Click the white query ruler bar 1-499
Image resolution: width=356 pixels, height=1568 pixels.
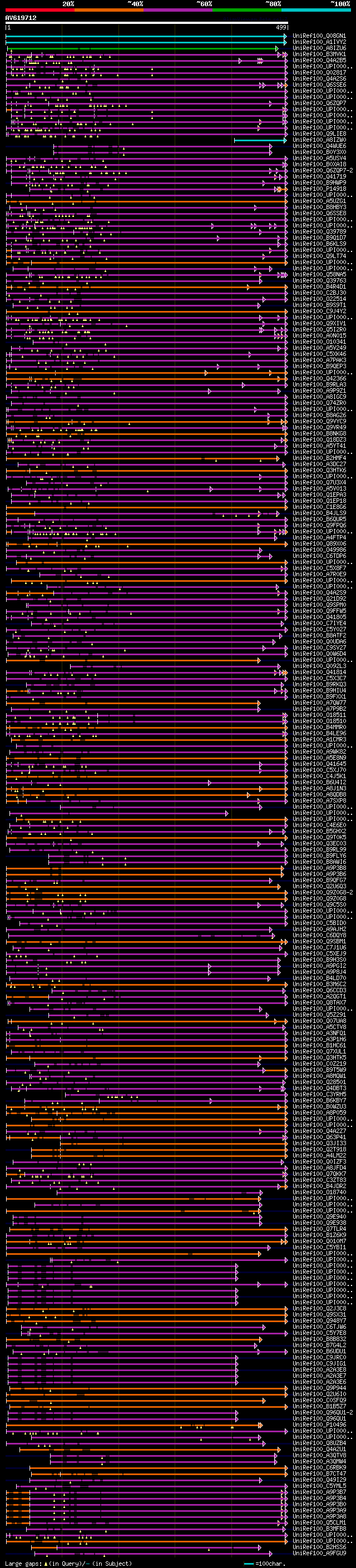[x=147, y=23]
